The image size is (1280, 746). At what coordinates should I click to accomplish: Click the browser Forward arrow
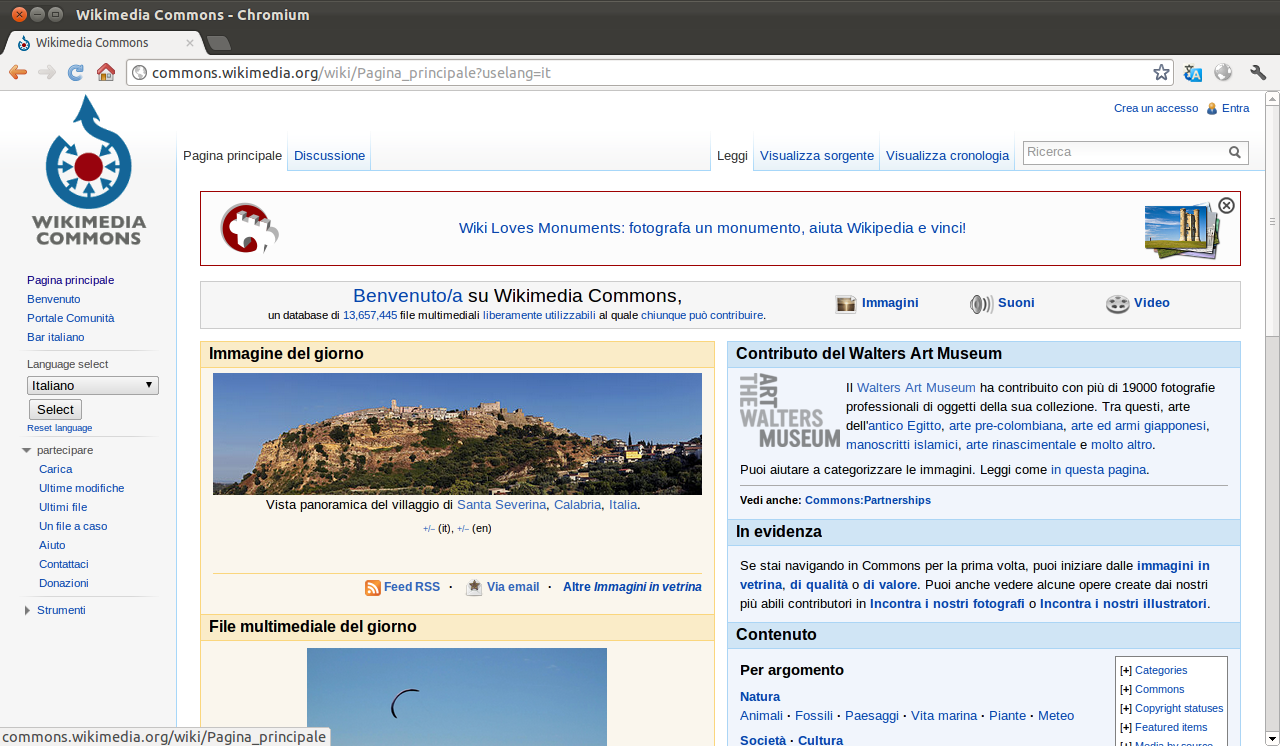tap(46, 72)
